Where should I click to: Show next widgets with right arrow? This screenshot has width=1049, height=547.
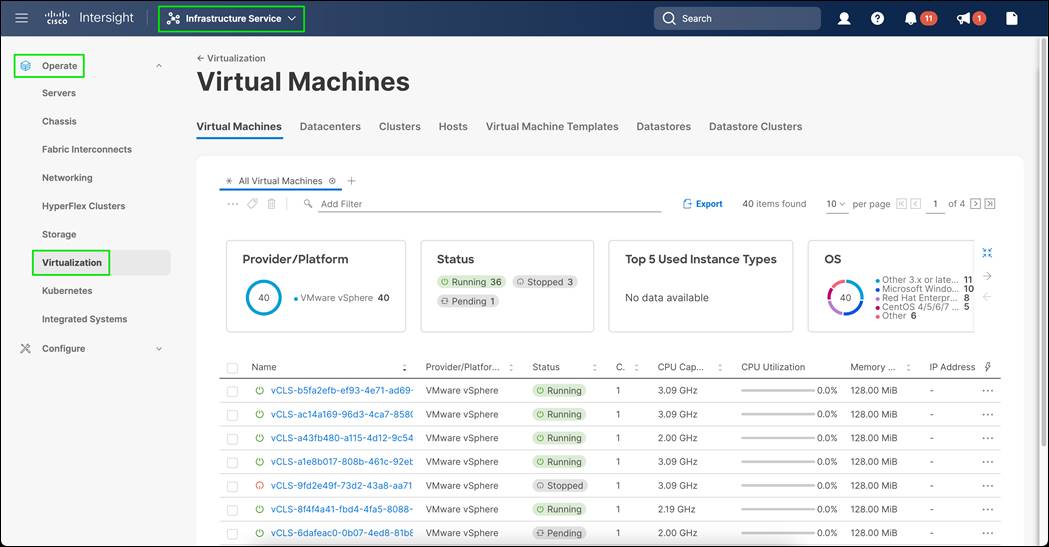(x=987, y=276)
